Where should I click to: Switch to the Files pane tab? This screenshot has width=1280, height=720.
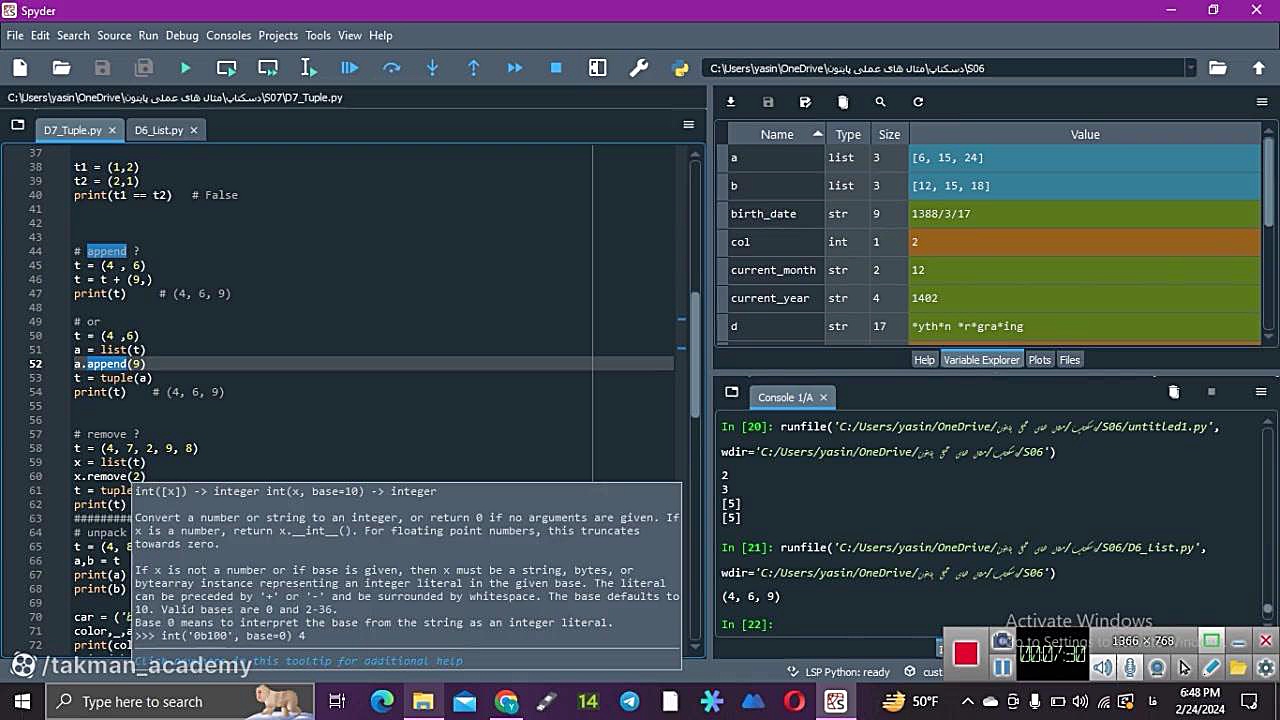click(1070, 360)
